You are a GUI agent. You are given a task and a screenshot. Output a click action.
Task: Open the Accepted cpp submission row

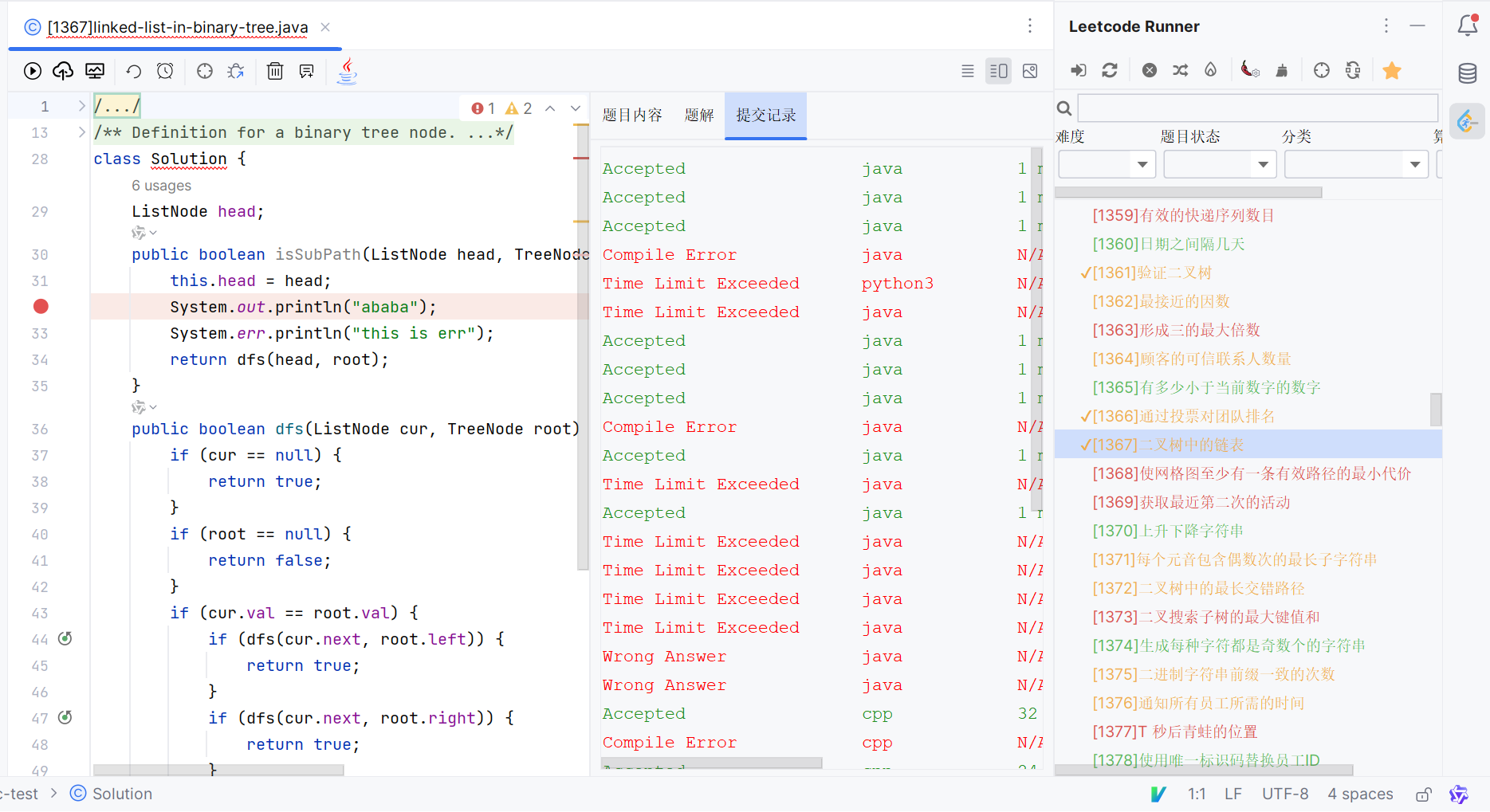click(x=821, y=713)
